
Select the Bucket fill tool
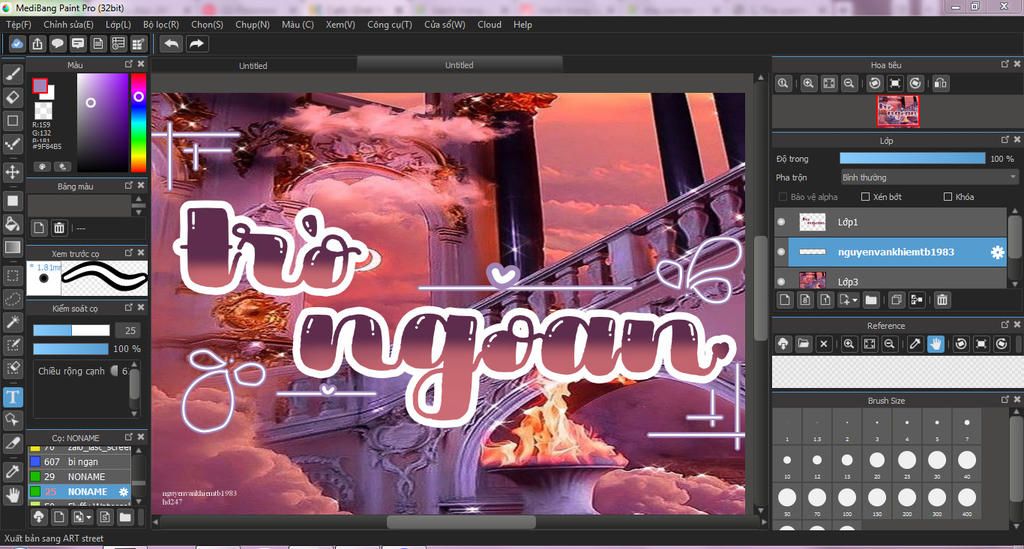12,224
